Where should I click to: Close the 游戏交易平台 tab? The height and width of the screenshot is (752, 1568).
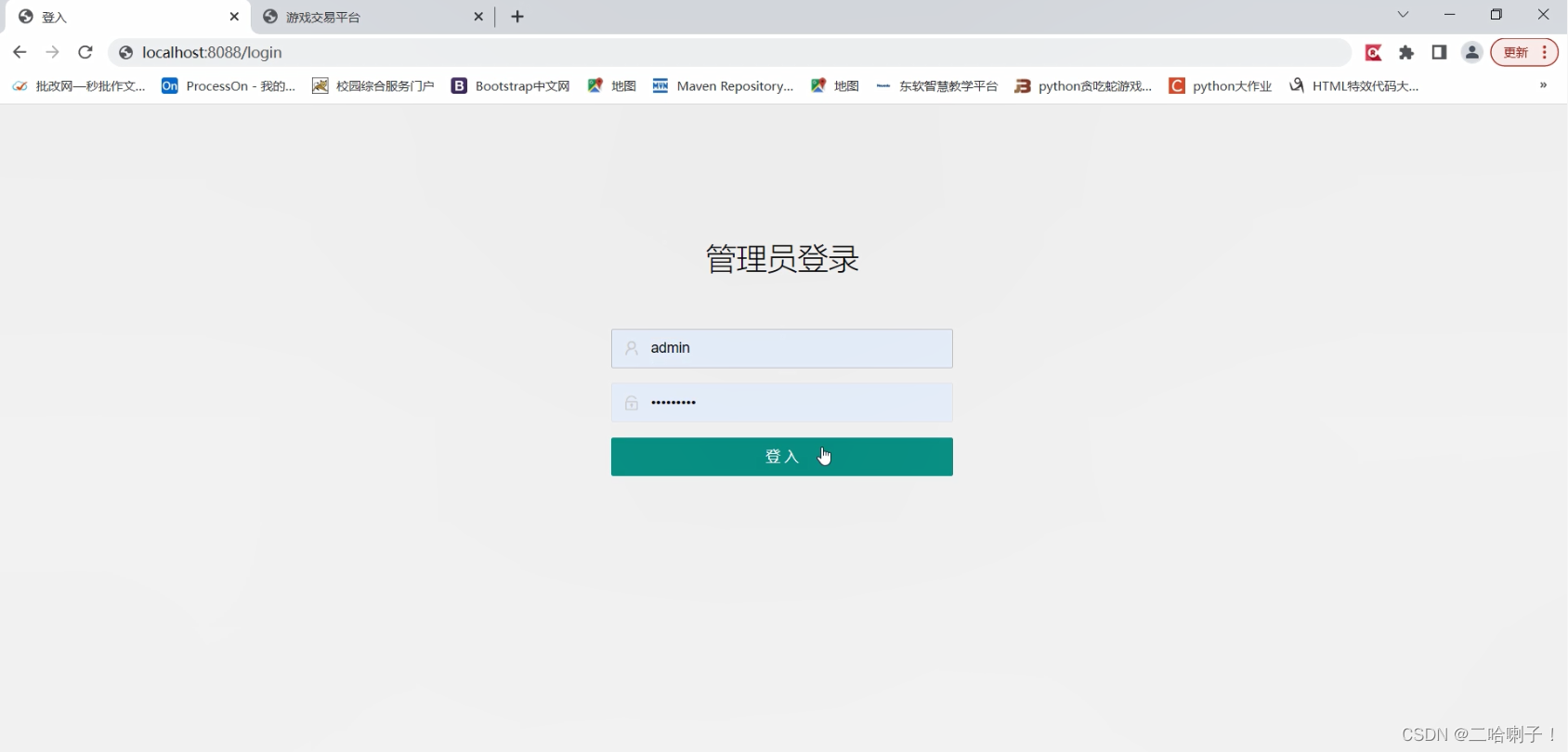478,17
